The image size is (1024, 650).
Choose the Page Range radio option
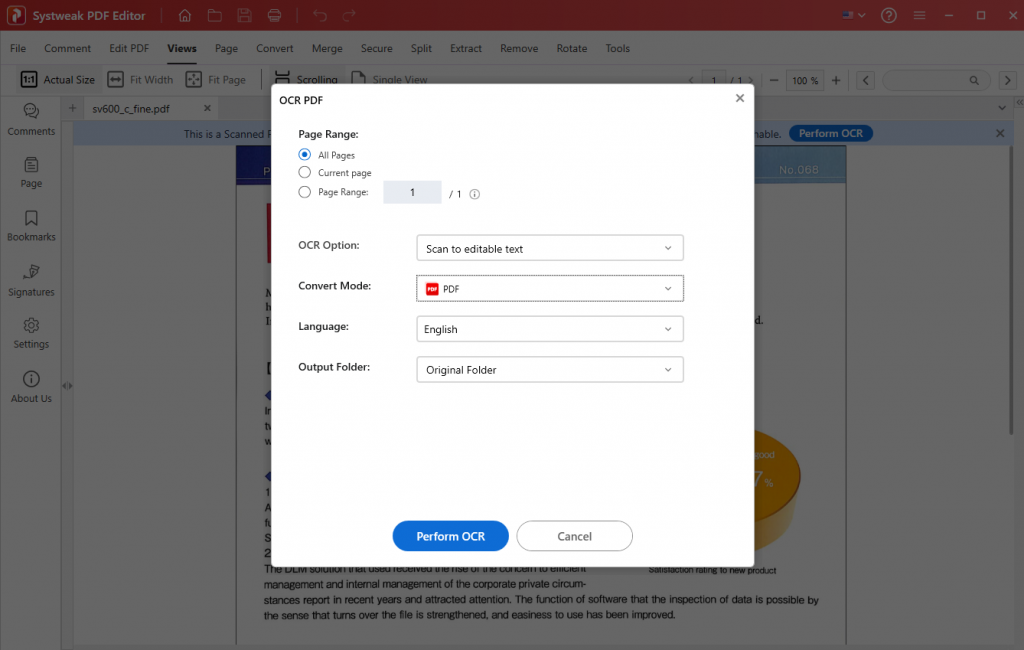click(x=305, y=192)
